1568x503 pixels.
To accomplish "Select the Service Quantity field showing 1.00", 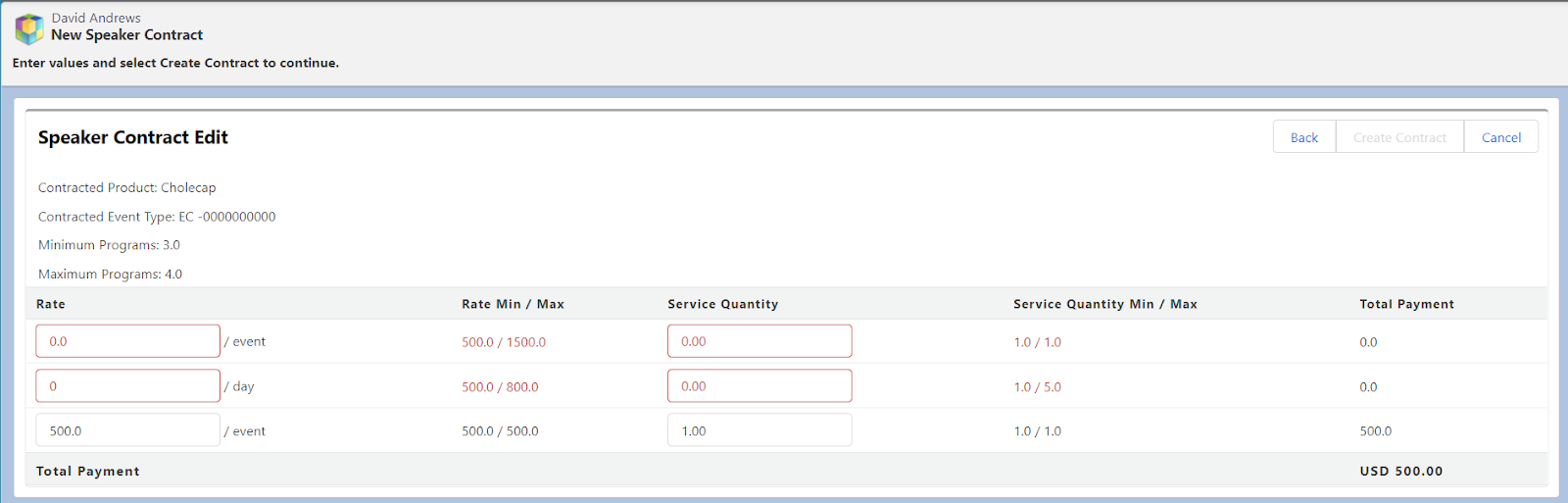I will tap(759, 430).
